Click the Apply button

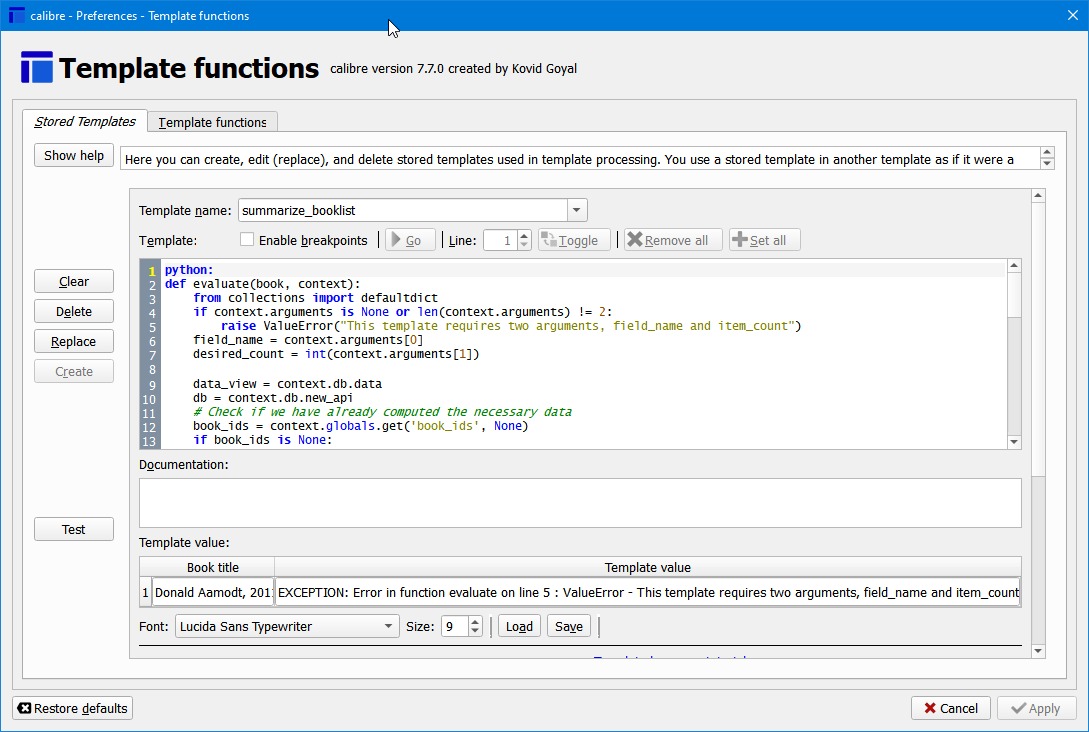pos(1036,708)
